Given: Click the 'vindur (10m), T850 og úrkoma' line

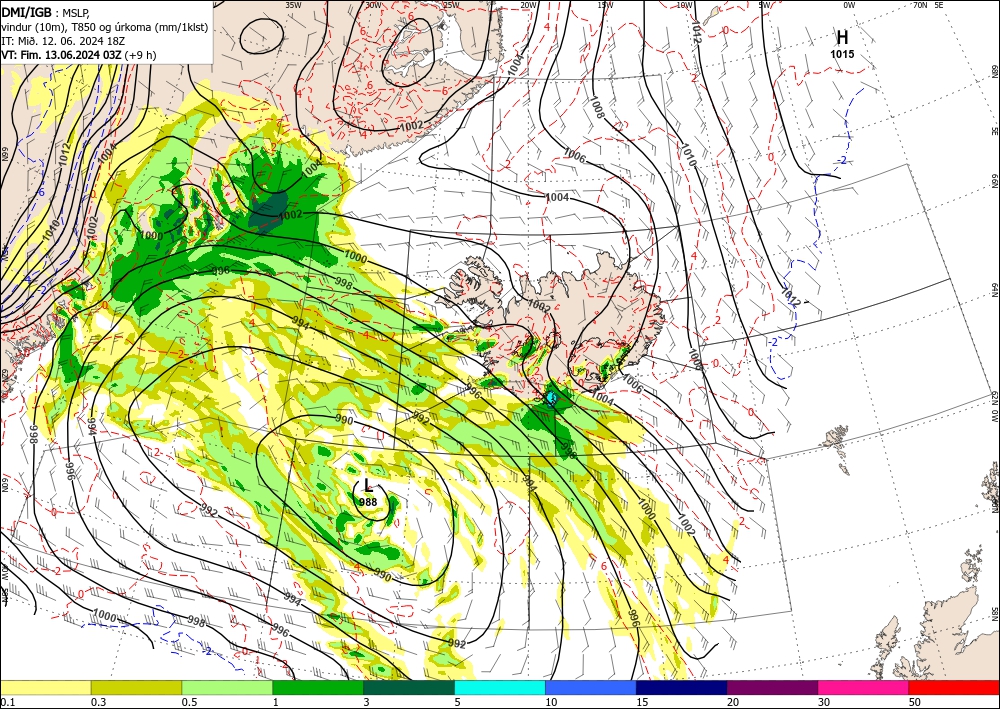Looking at the screenshot, I should point(105,27).
